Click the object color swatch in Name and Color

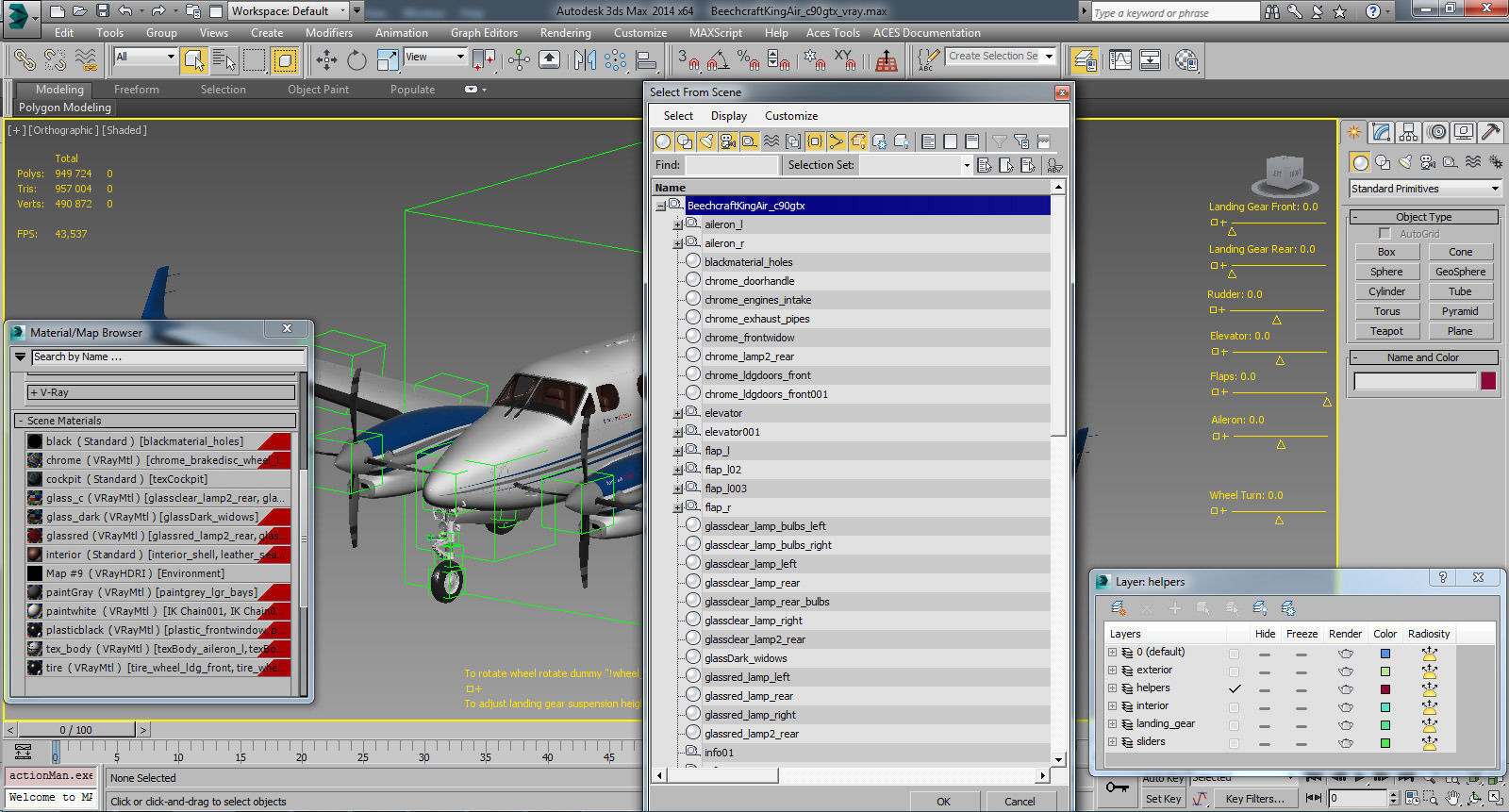1488,381
